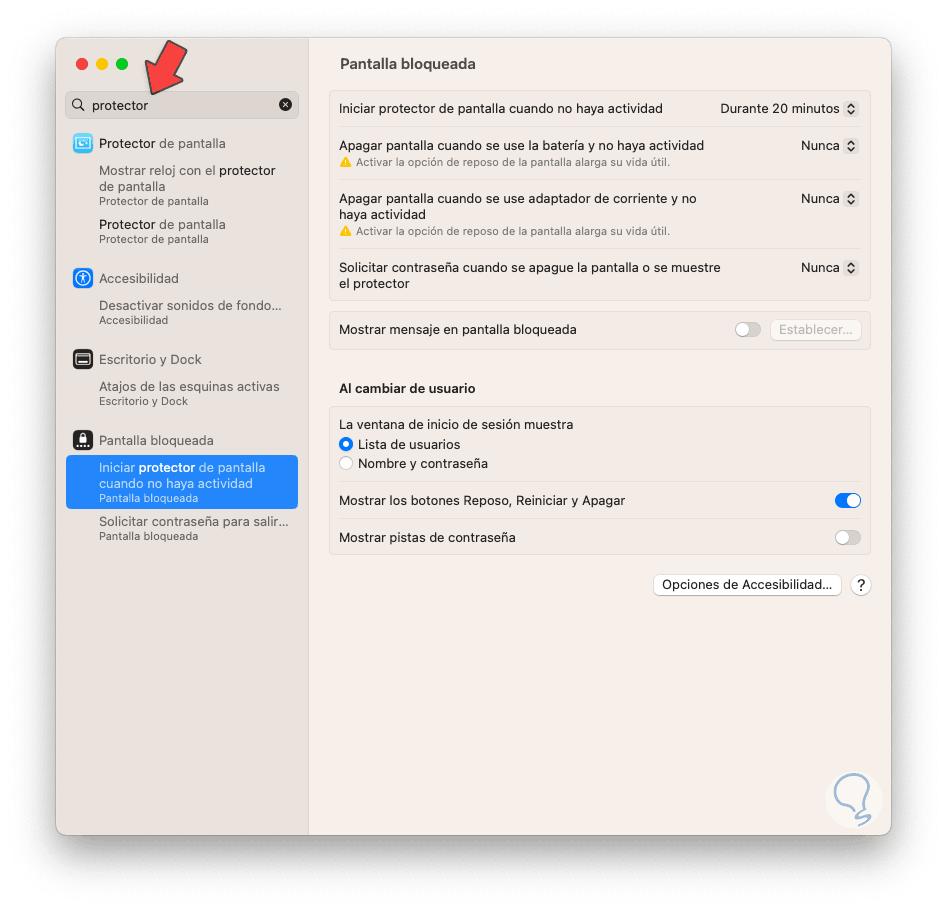Click the magnifying glass search icon

pos(78,105)
